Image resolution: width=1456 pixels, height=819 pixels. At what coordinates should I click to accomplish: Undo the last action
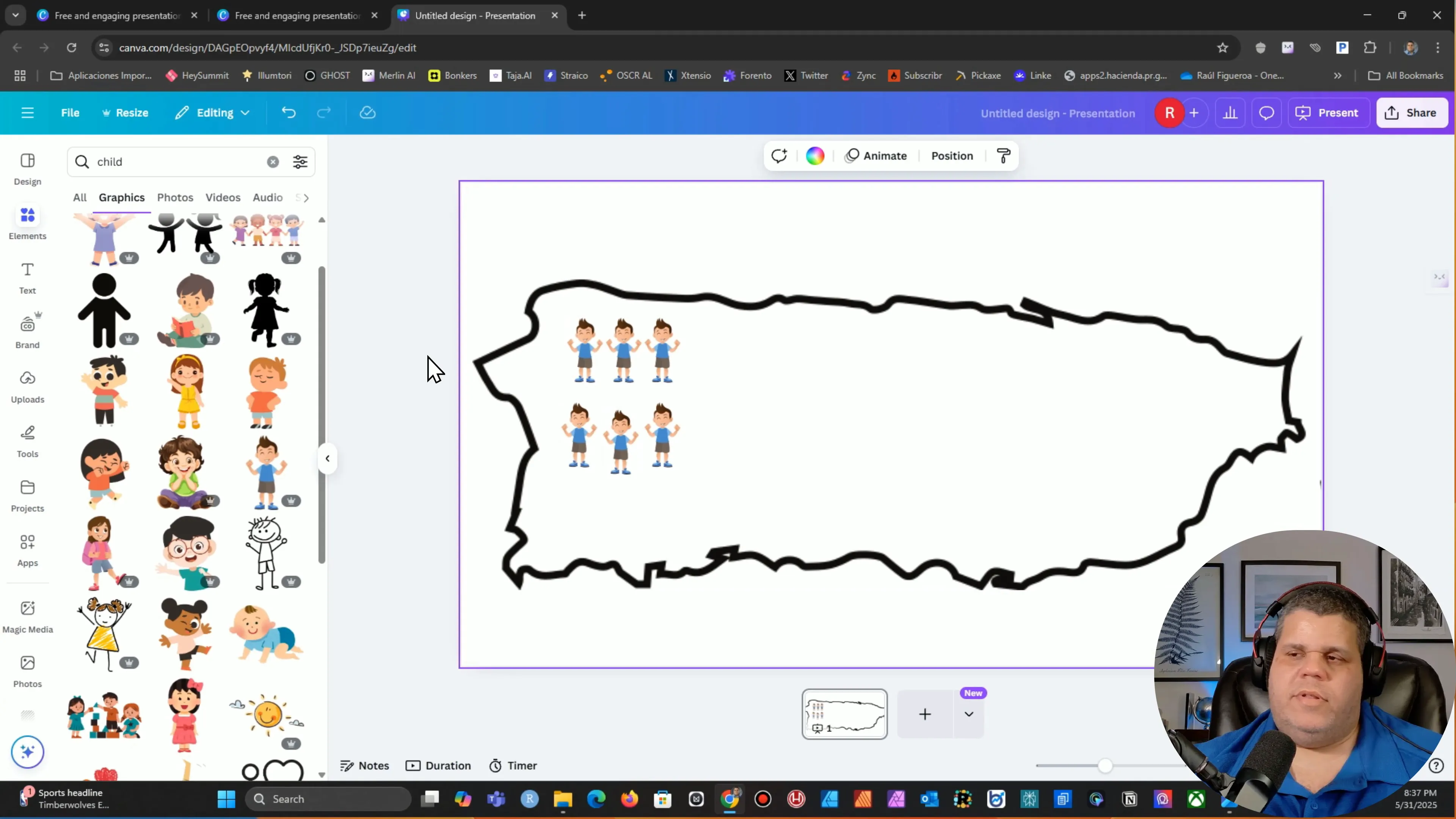pos(288,113)
